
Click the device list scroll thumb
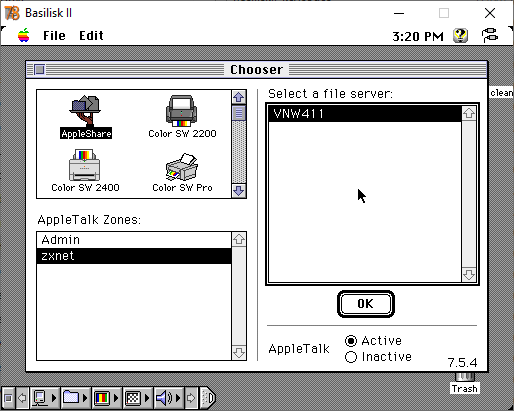click(x=239, y=113)
